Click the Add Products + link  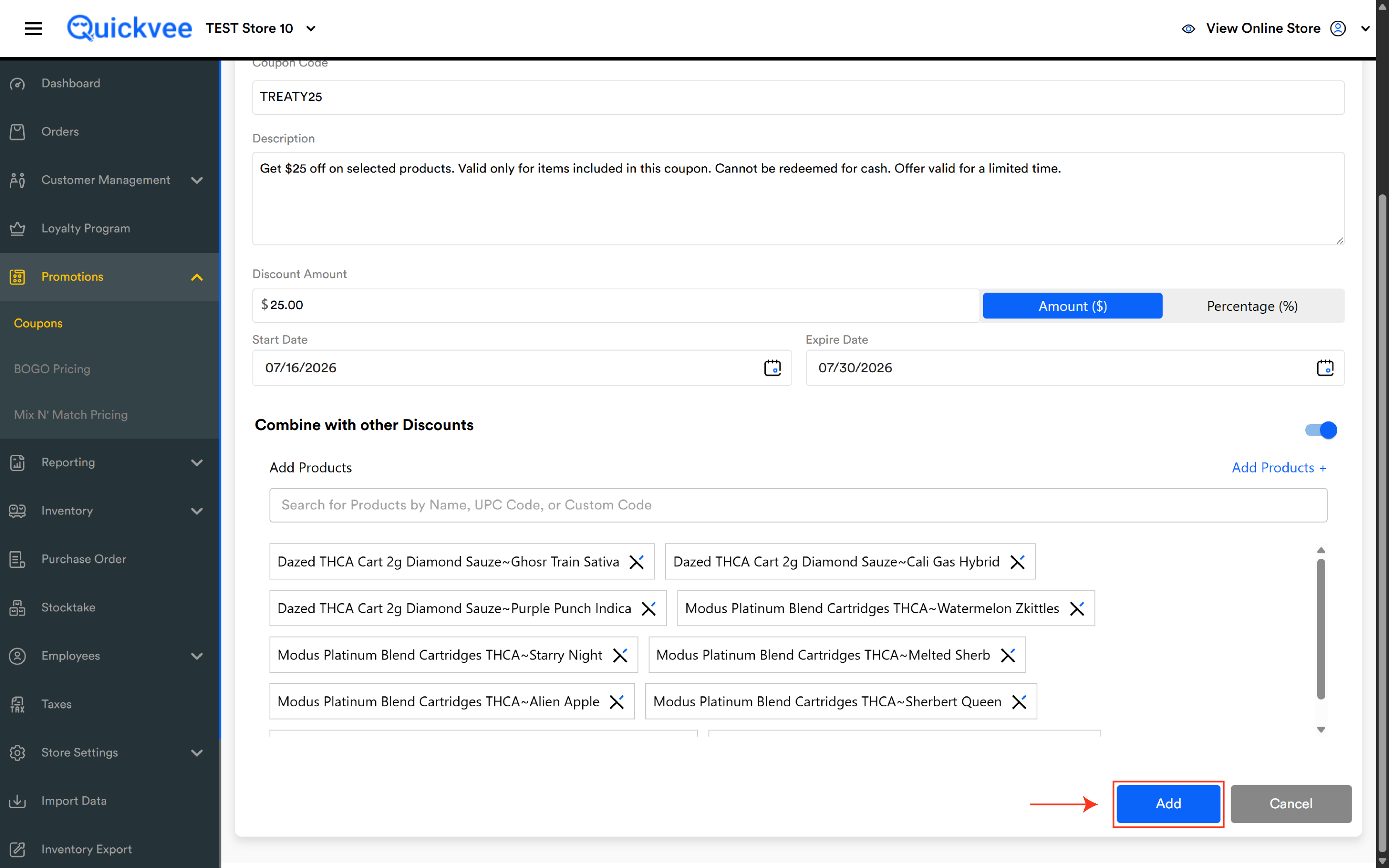(1279, 467)
